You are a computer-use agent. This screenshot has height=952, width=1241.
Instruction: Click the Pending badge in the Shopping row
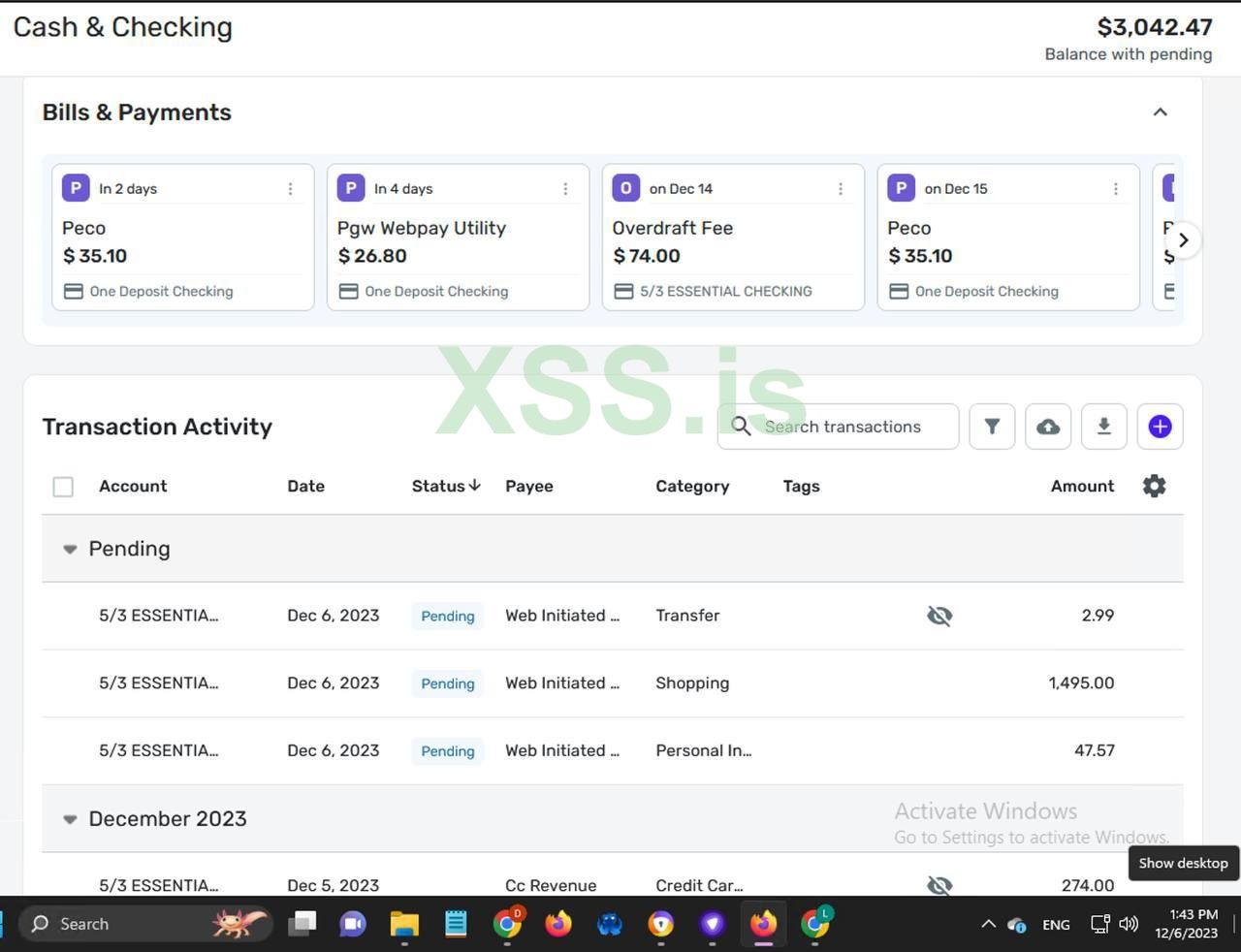(x=448, y=683)
